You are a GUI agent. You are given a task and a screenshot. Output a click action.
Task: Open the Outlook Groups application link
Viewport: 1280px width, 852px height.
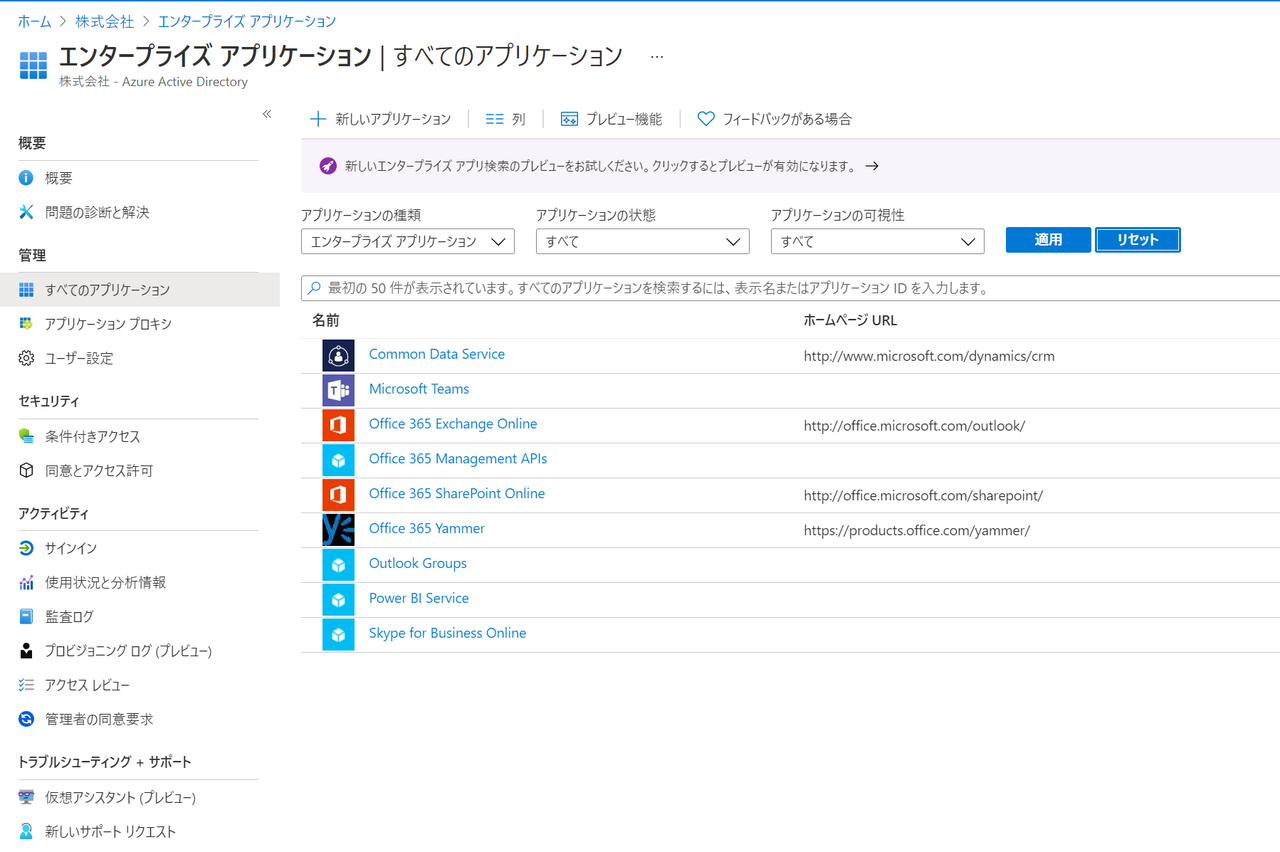(418, 564)
